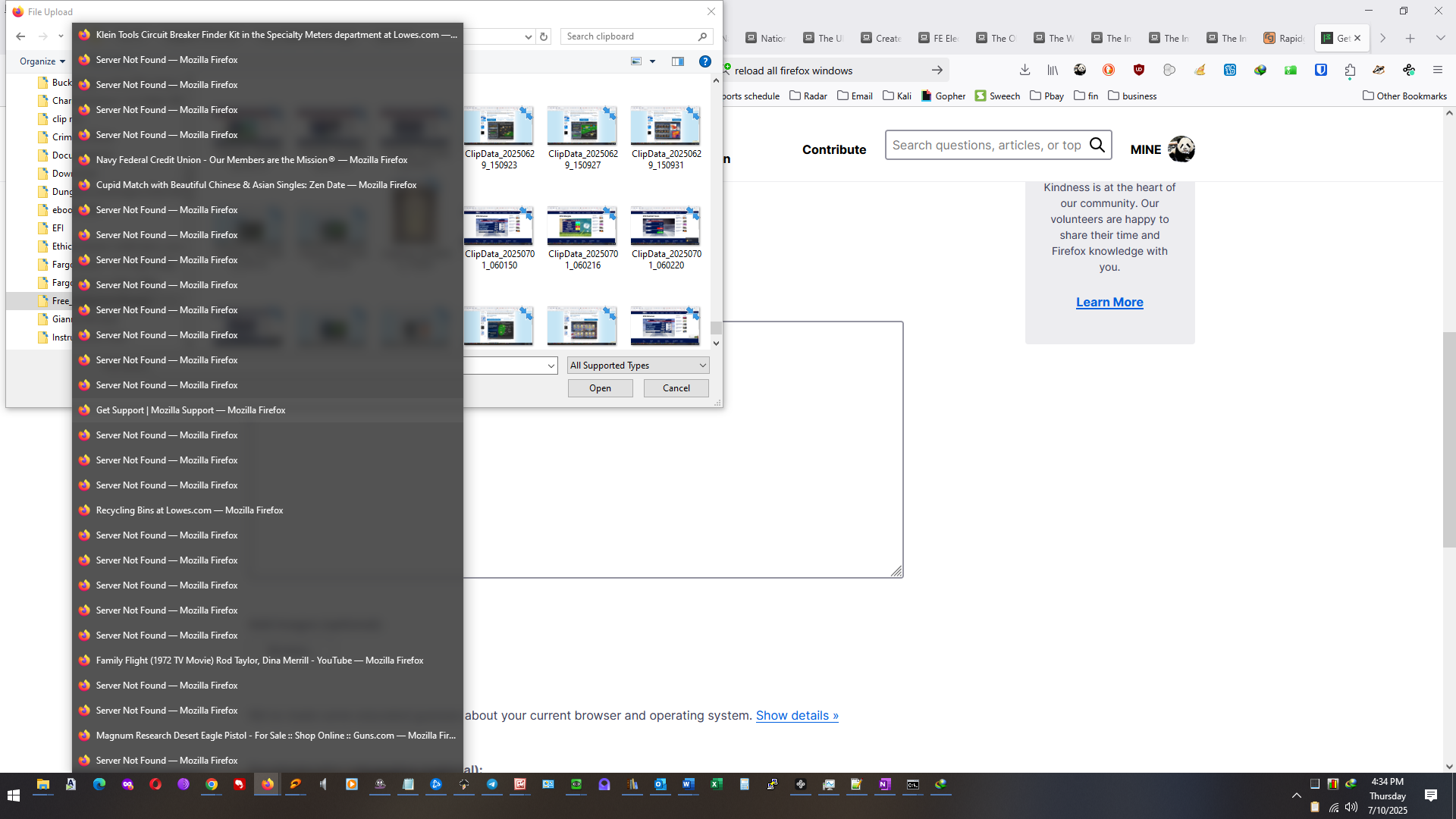Click Cancel in File Upload dialog

[x=676, y=388]
